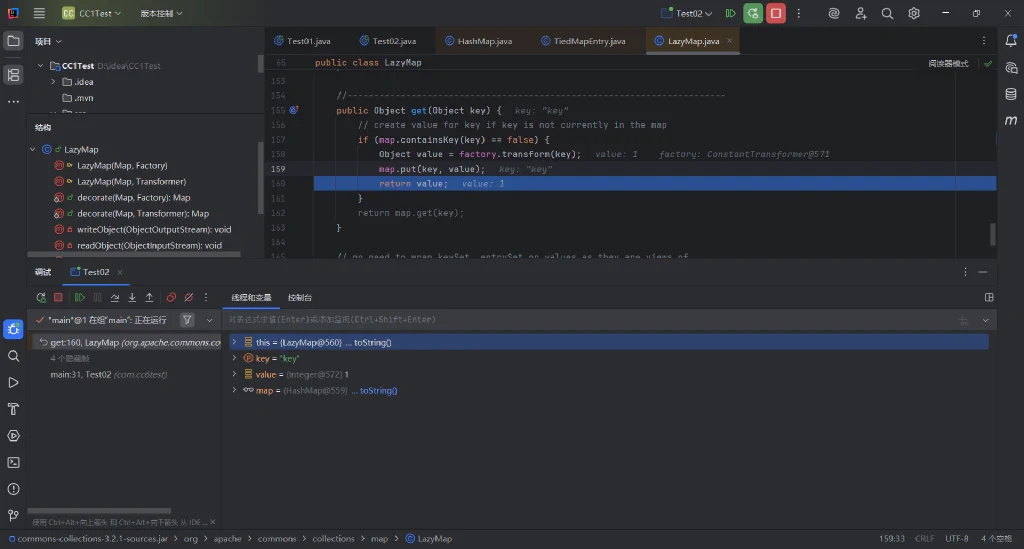This screenshot has height=549, width=1024.
Task: Stop Test02 with red stop button
Action: point(776,13)
